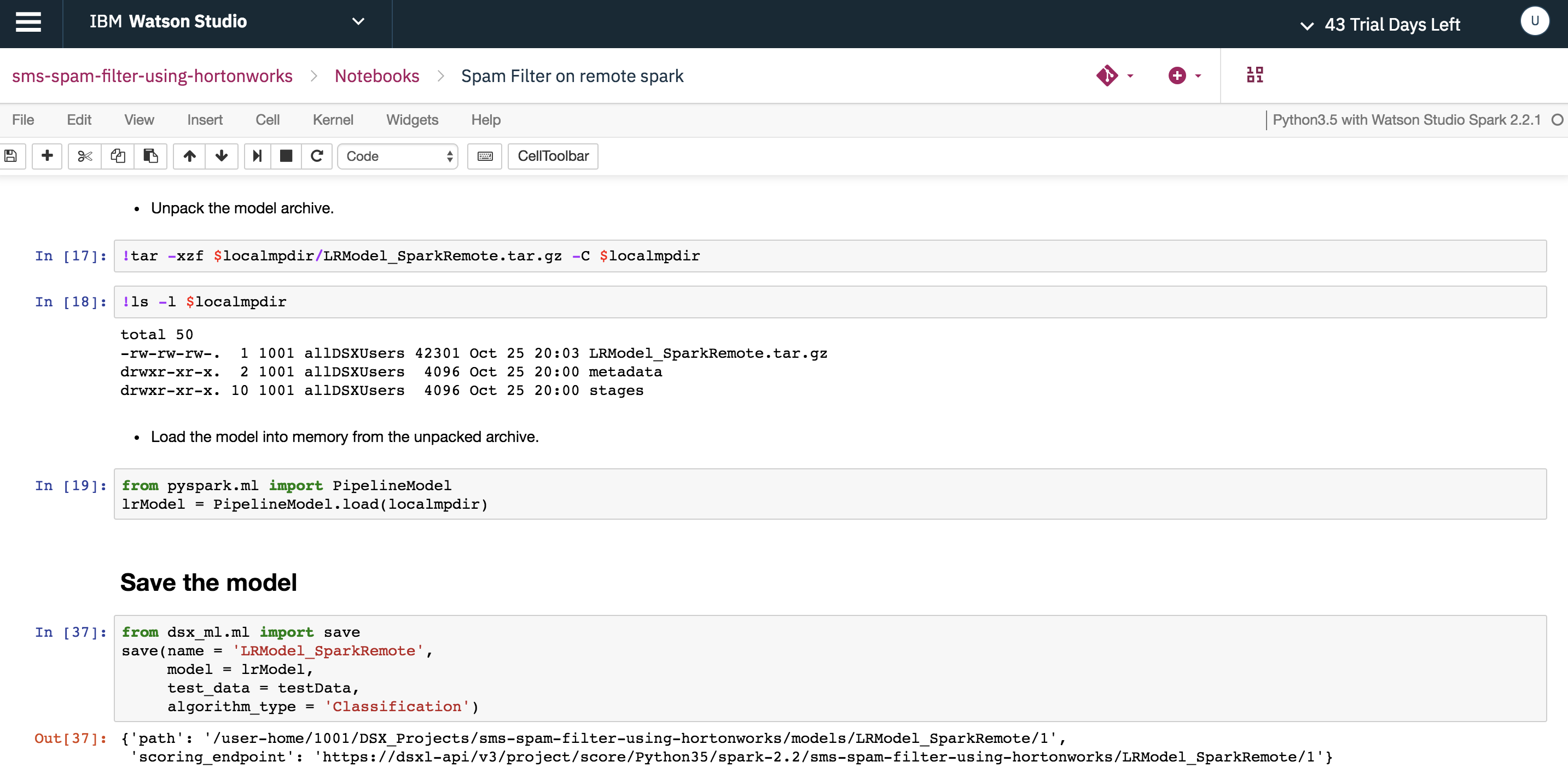
Task: Copy the selected cell
Action: pyautogui.click(x=118, y=156)
